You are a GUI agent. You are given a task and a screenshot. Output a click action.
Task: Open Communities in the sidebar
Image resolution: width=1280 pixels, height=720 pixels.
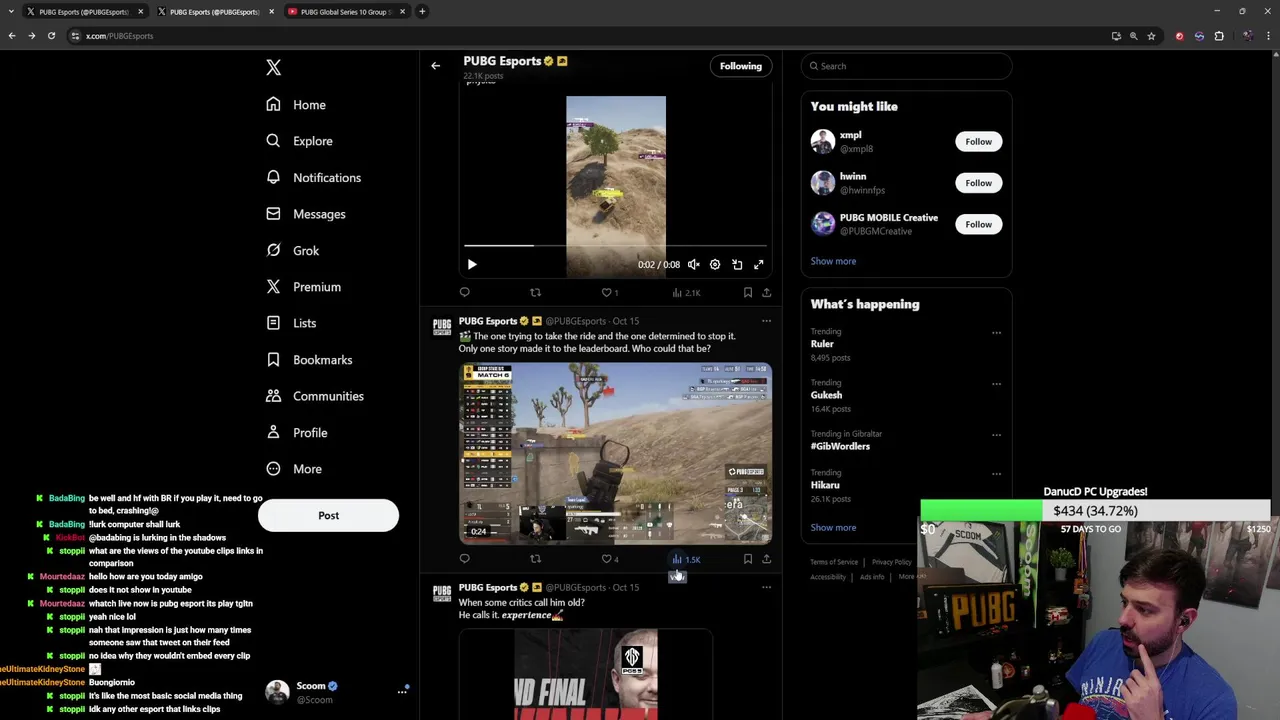(x=314, y=396)
